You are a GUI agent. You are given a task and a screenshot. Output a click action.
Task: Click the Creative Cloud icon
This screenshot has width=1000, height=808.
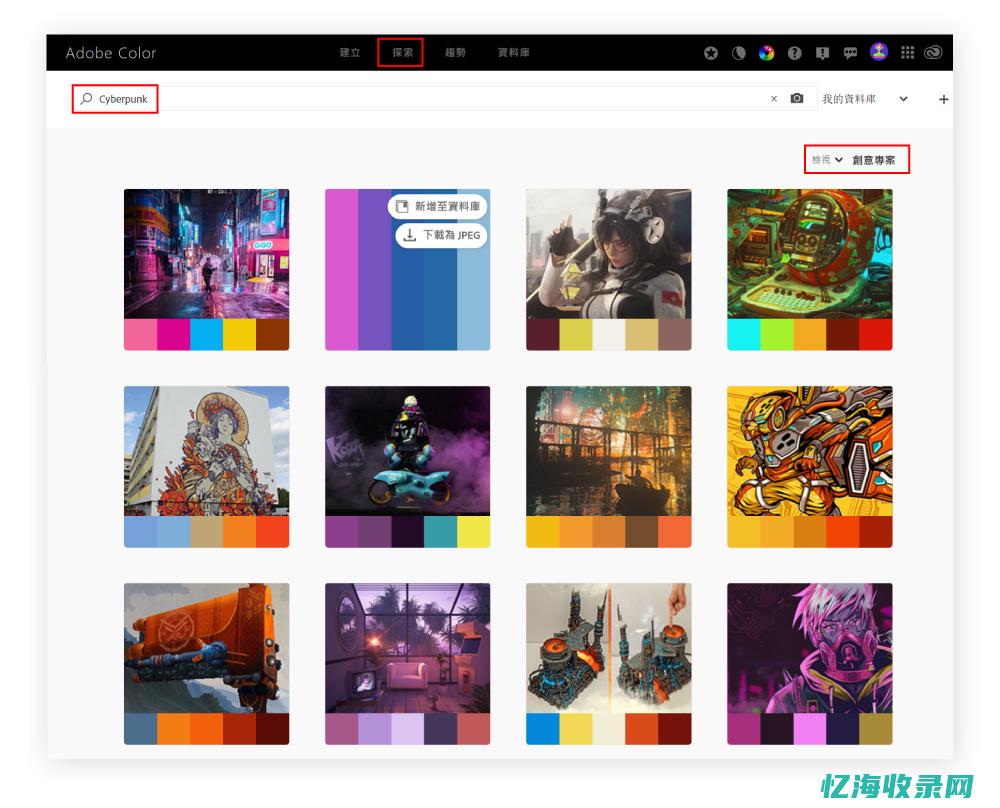coord(933,53)
